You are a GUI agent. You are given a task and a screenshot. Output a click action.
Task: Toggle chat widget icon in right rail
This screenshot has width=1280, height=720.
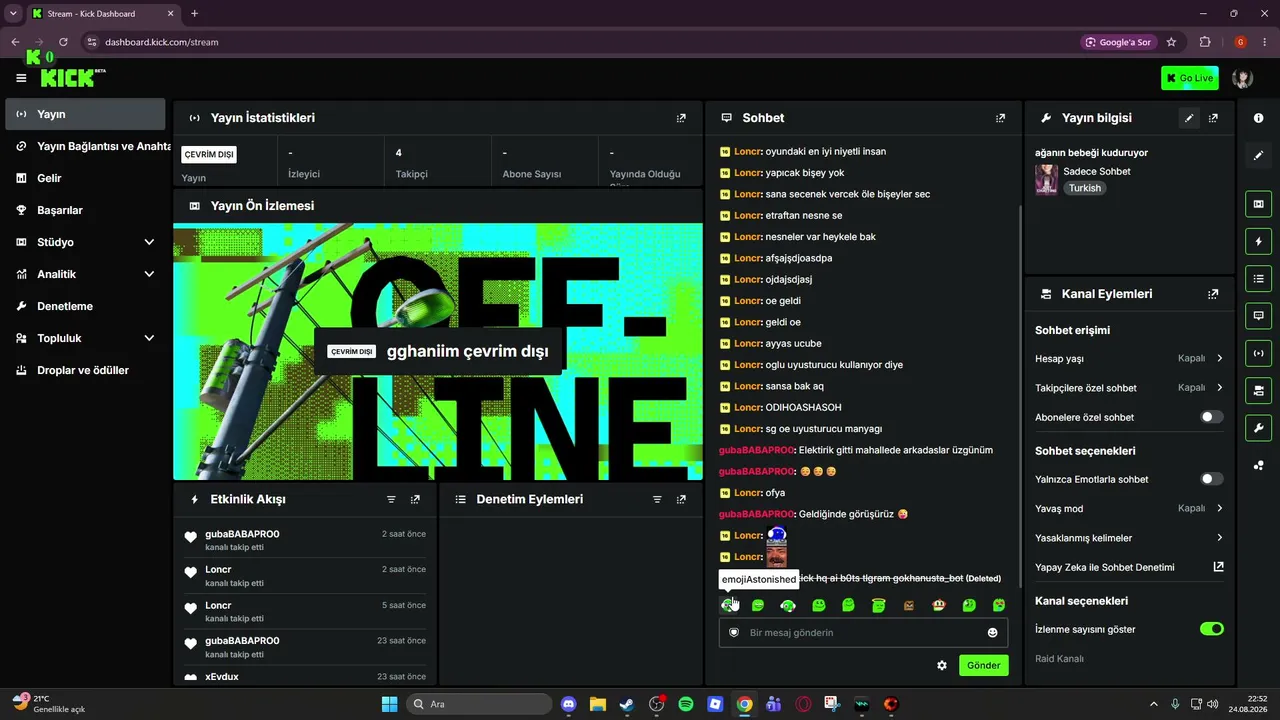click(x=1258, y=315)
